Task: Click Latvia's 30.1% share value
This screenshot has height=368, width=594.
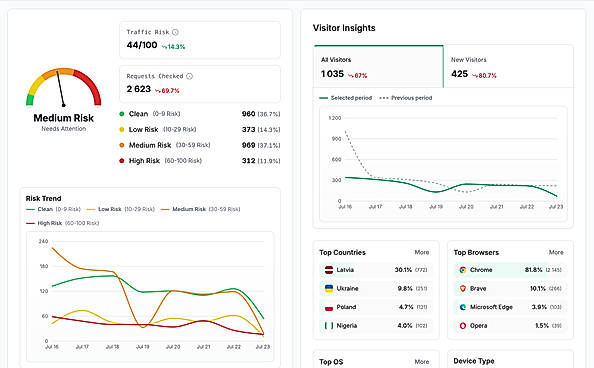Action: [403, 270]
